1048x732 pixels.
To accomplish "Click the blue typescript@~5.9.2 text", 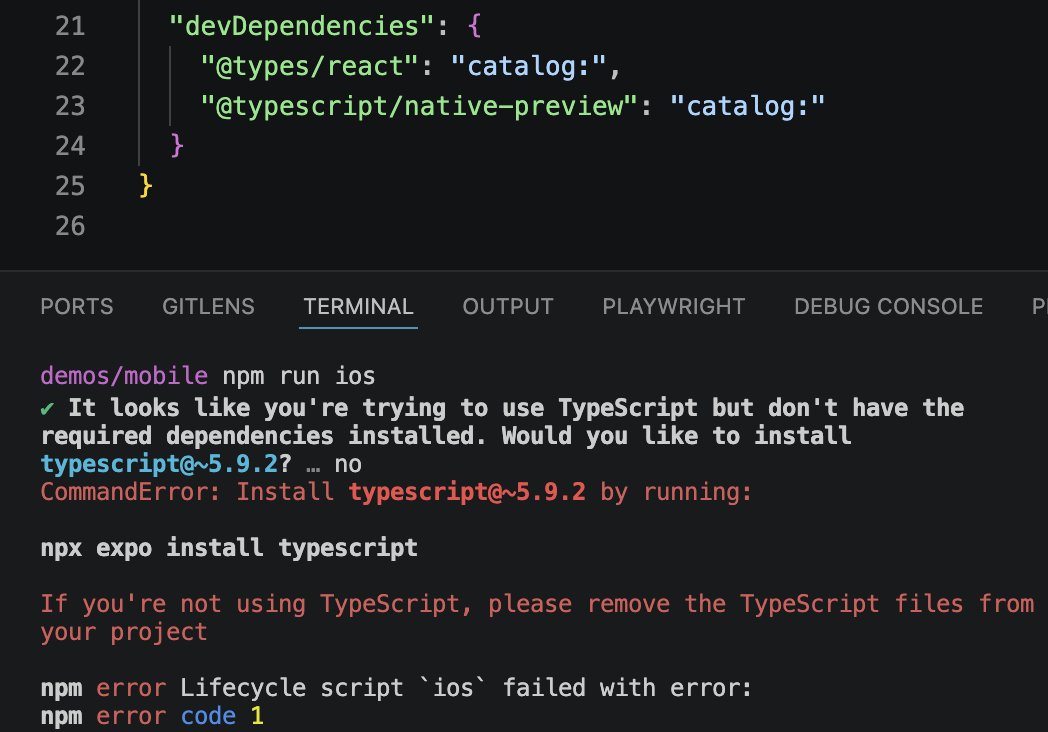I will pyautogui.click(x=159, y=463).
